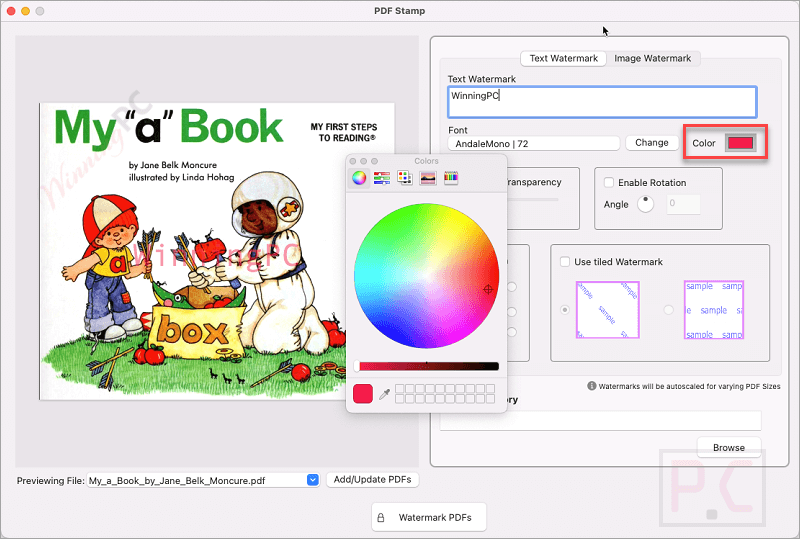Pick a color with the eyedropper
Screen dimensions: 800x539
click(384, 394)
